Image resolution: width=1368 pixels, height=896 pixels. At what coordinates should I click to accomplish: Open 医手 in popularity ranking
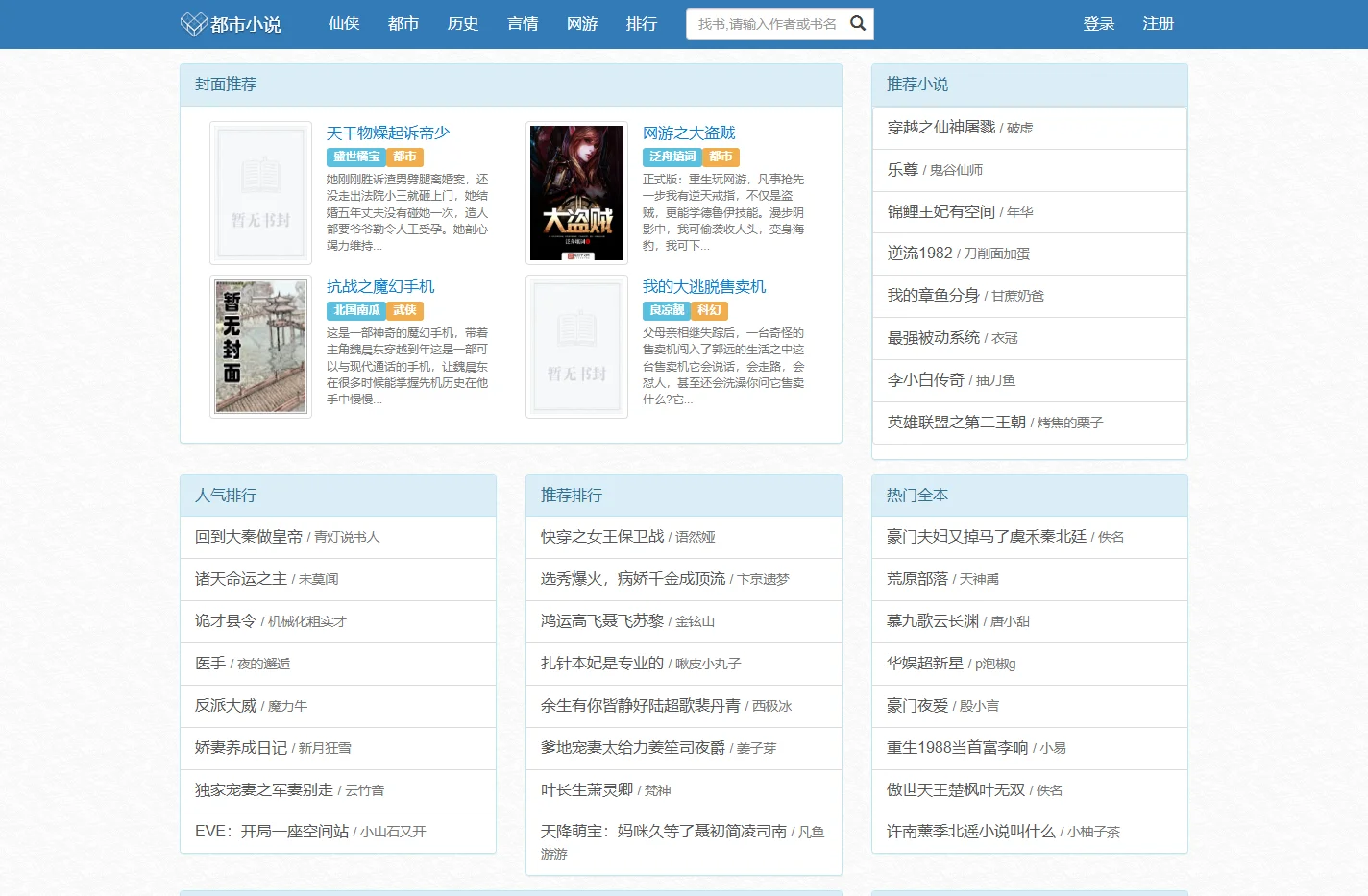pos(210,664)
